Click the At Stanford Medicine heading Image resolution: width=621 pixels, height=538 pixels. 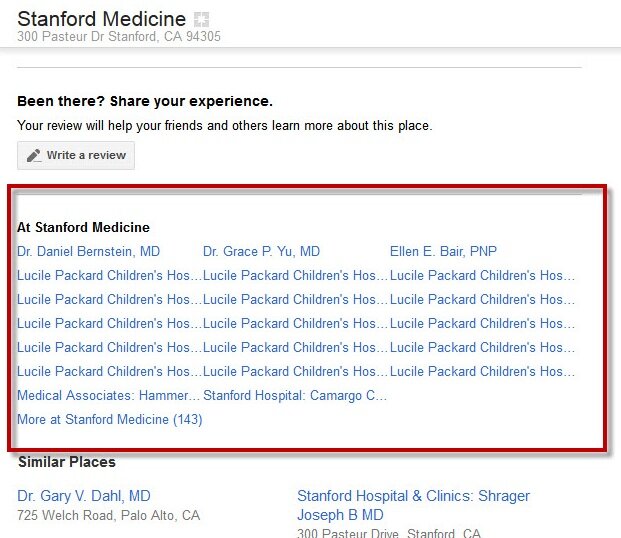[x=84, y=227]
